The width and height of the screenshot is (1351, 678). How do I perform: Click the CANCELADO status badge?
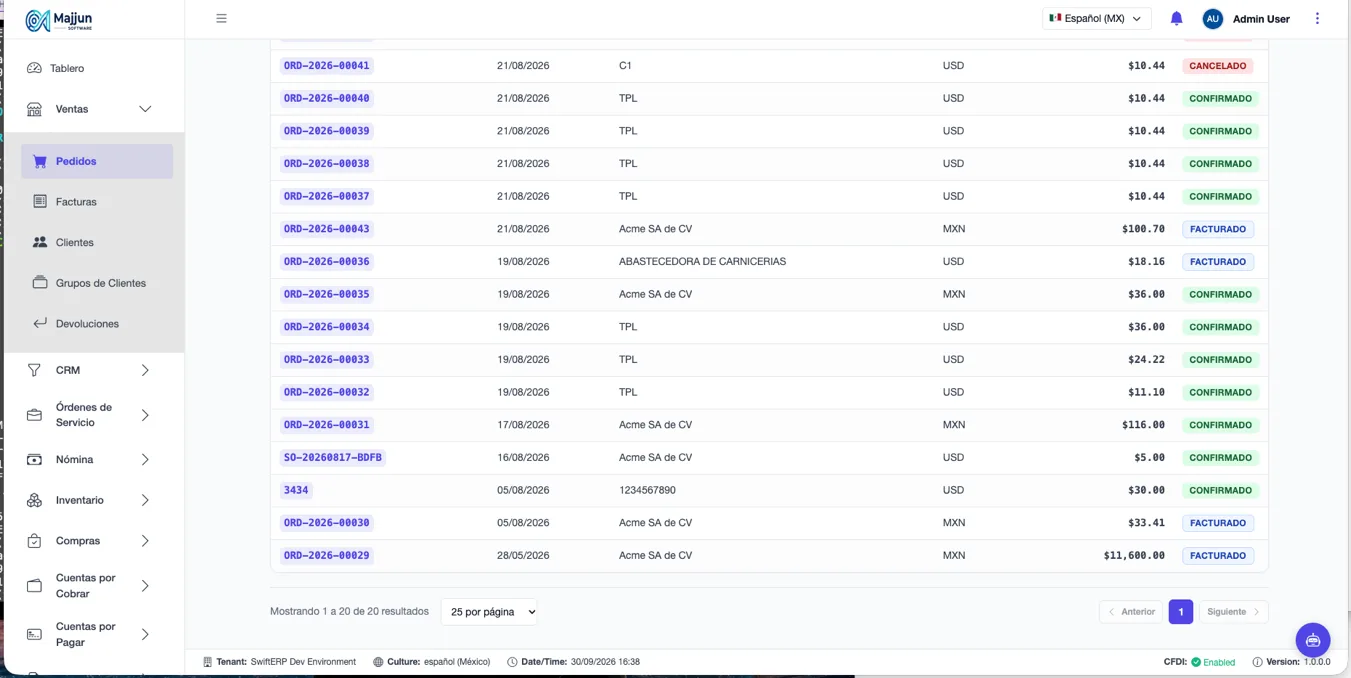click(x=1218, y=66)
